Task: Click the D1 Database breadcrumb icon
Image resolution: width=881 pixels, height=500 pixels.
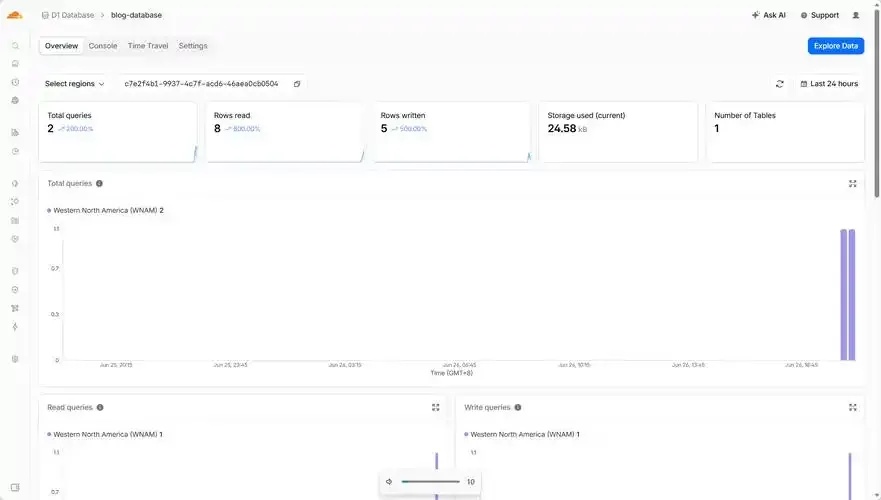Action: (45, 15)
